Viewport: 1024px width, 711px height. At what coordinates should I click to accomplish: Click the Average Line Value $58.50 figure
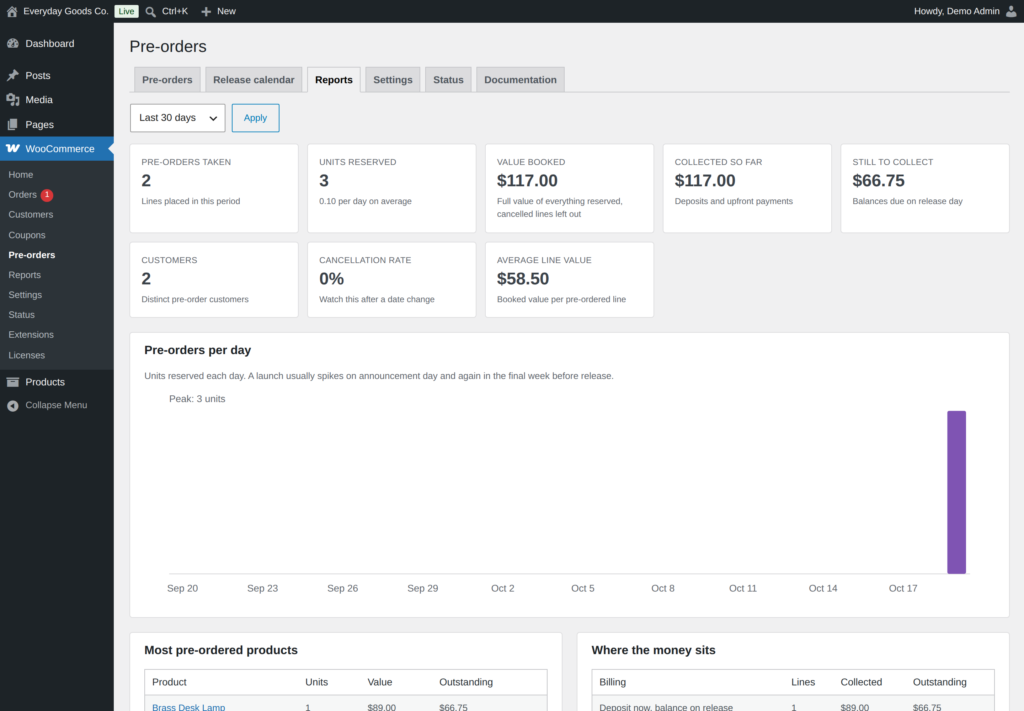coord(523,279)
